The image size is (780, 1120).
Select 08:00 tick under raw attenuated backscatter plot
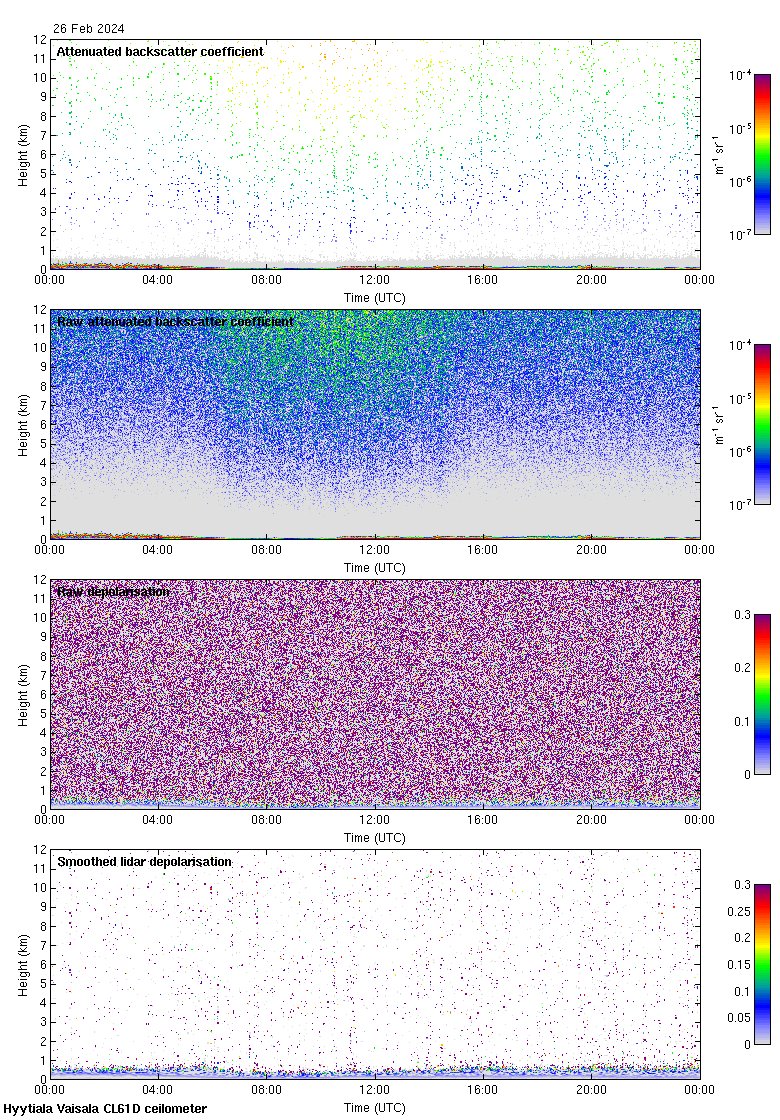266,550
